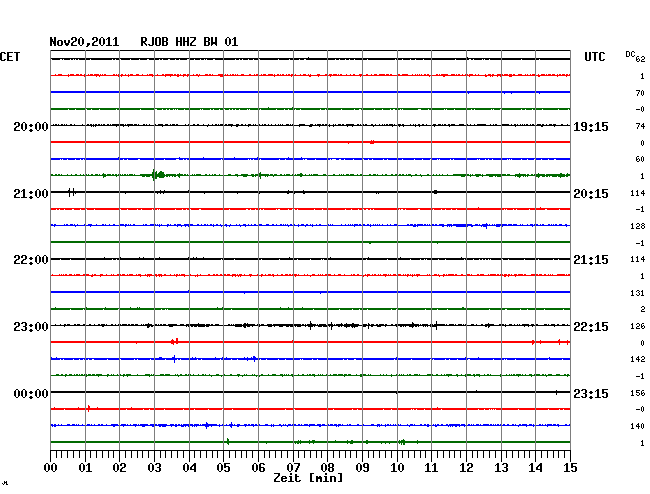This screenshot has height=494, width=650.
Task: Click the Zeit [min] axis title
Action: pos(308,478)
